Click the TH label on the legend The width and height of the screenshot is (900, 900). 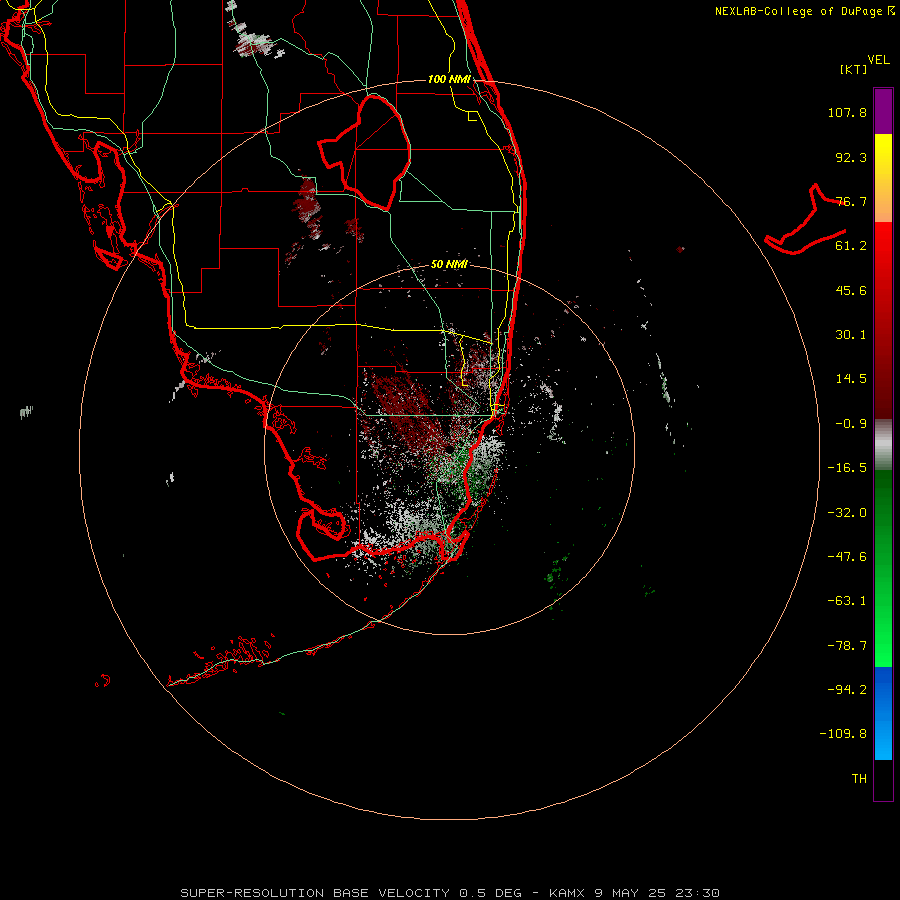[859, 778]
